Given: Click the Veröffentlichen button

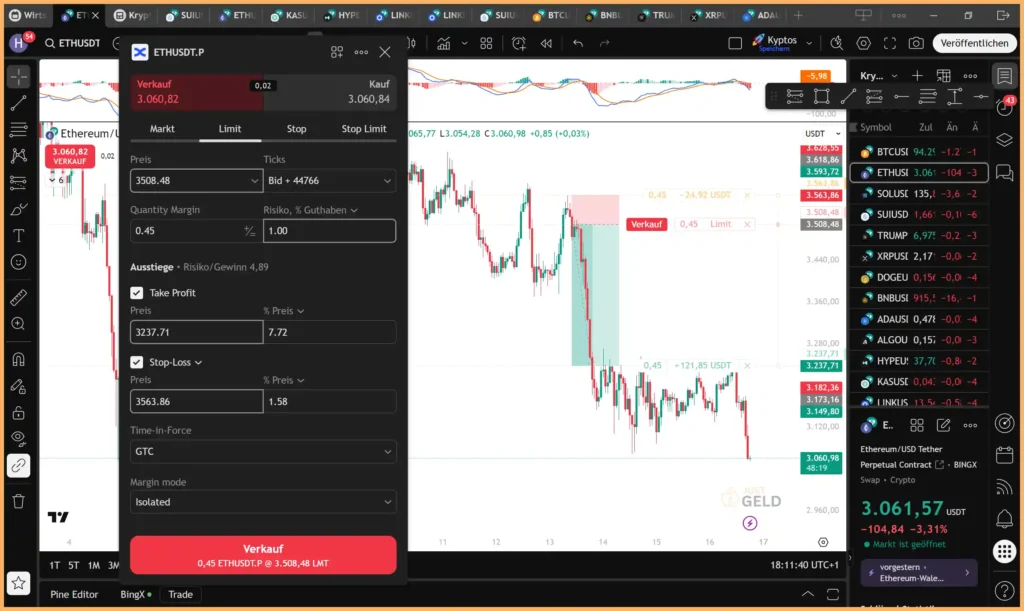Looking at the screenshot, I should [974, 43].
